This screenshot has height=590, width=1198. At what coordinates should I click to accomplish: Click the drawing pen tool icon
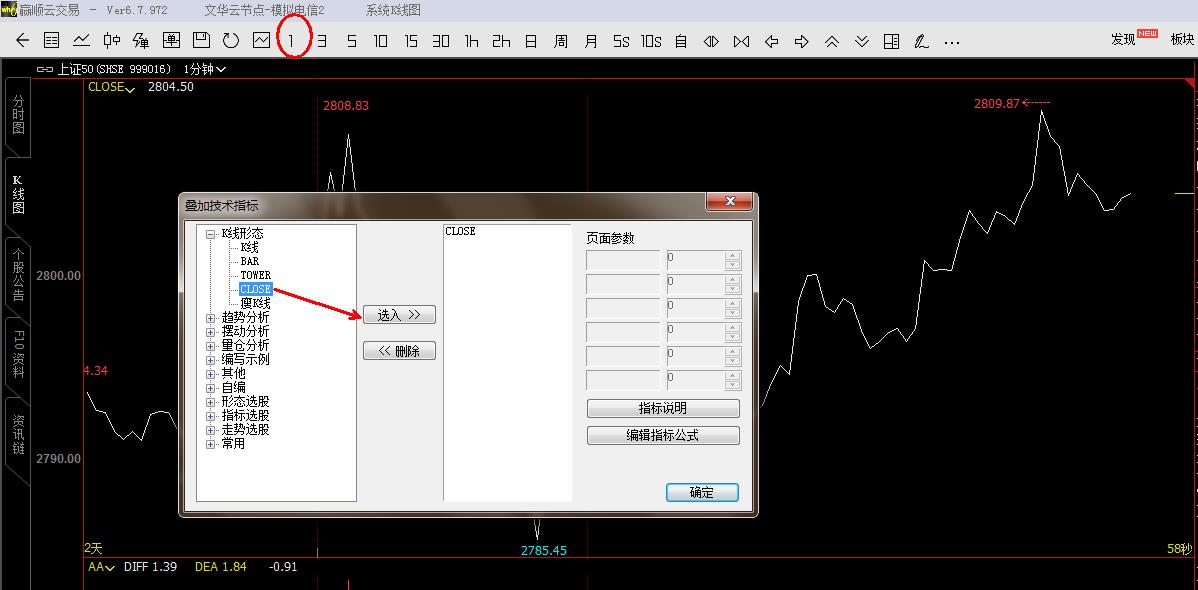click(921, 41)
